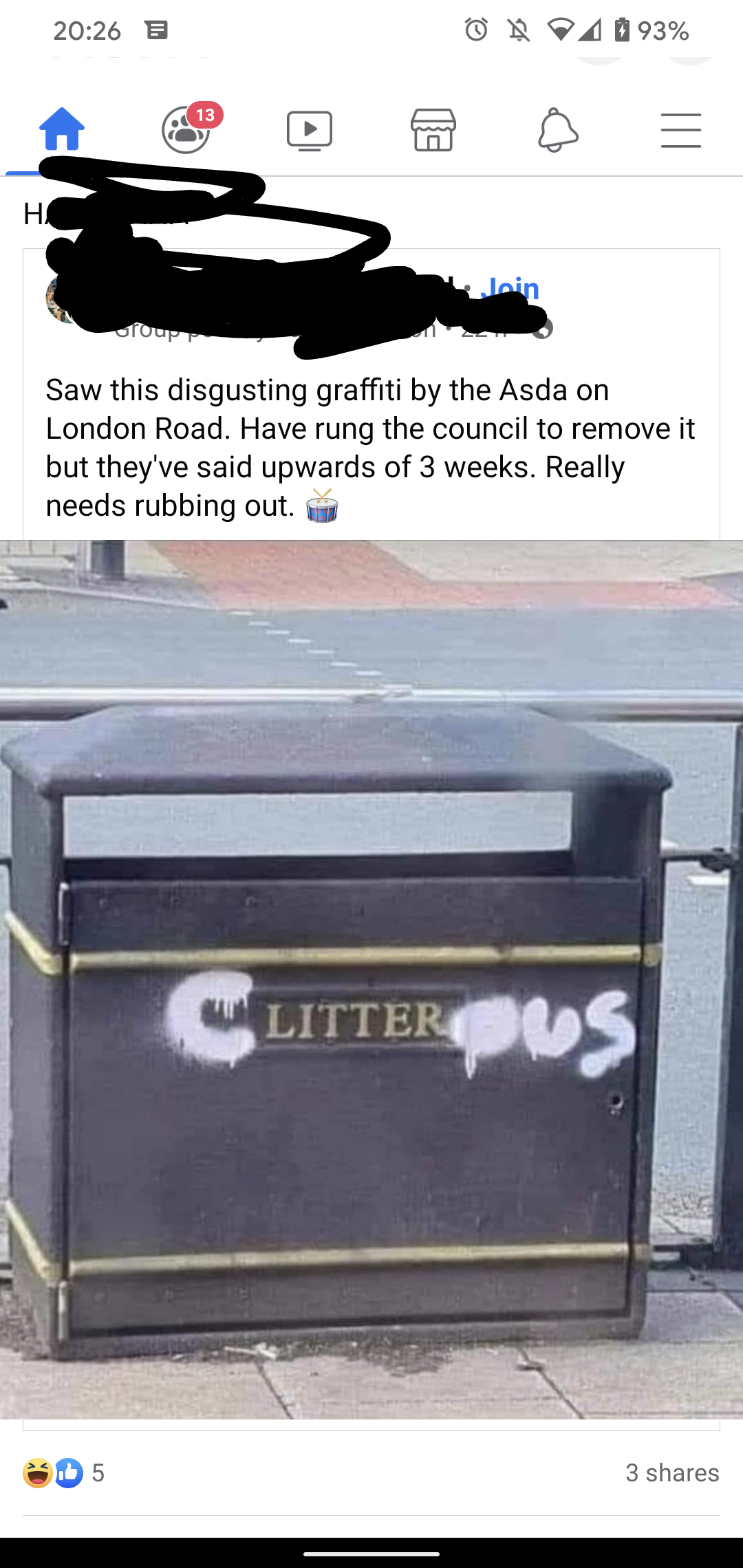Open the reaction count 5
Viewport: 743px width, 1568px height.
click(98, 1472)
